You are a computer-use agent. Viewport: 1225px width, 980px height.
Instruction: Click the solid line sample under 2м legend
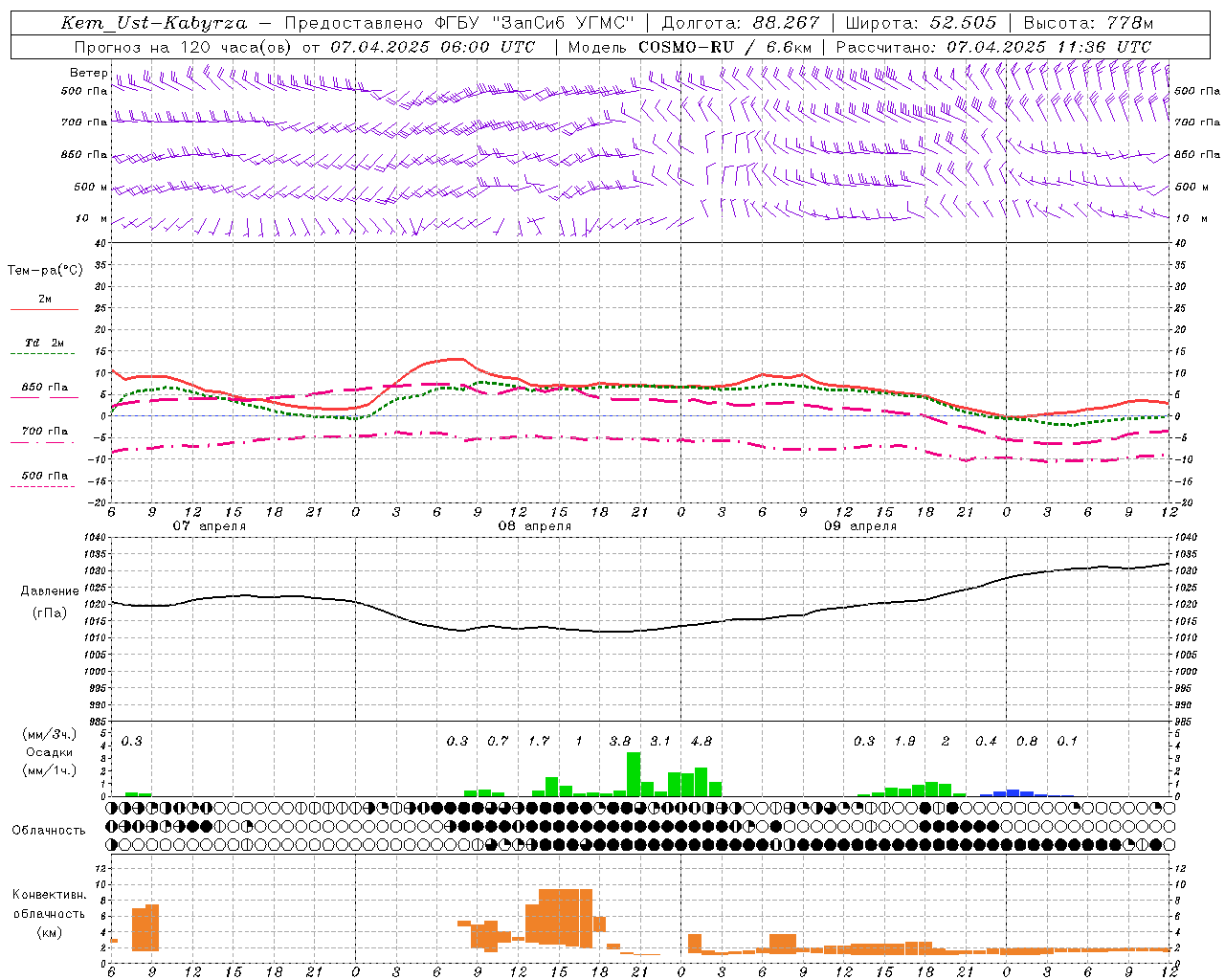click(x=45, y=309)
